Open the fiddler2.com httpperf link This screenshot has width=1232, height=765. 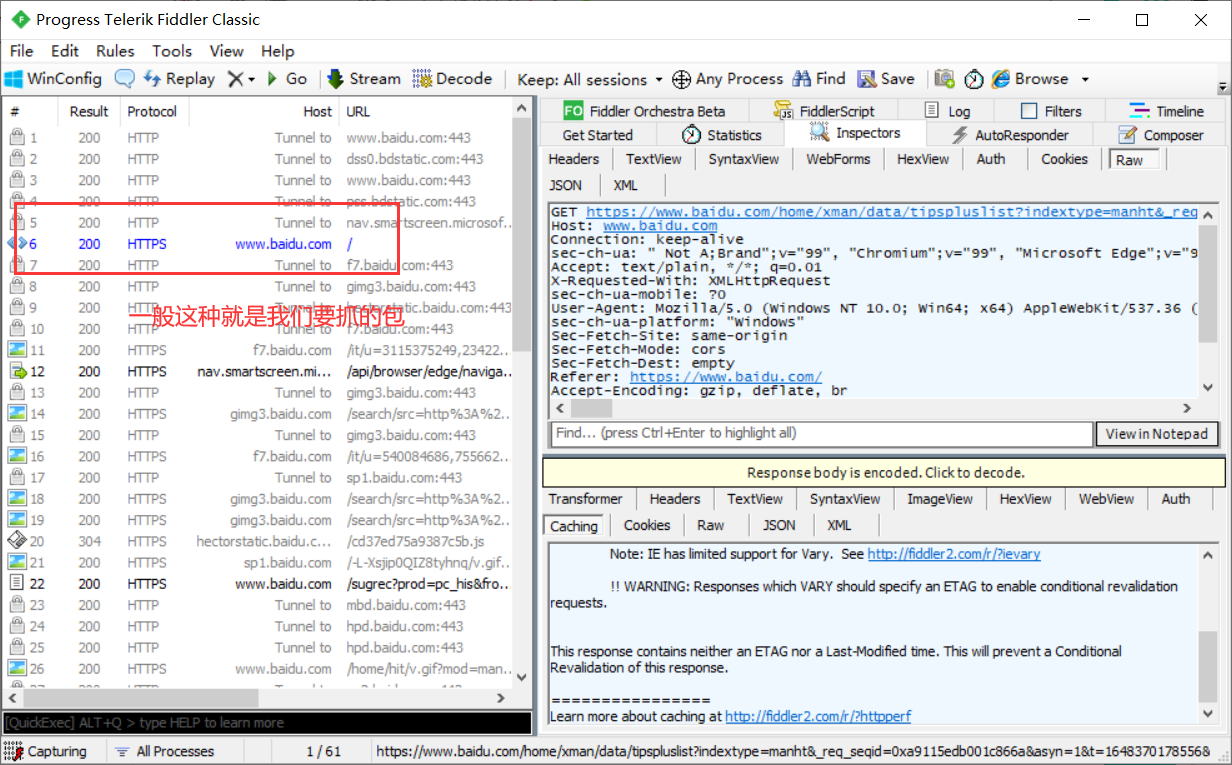(x=818, y=716)
